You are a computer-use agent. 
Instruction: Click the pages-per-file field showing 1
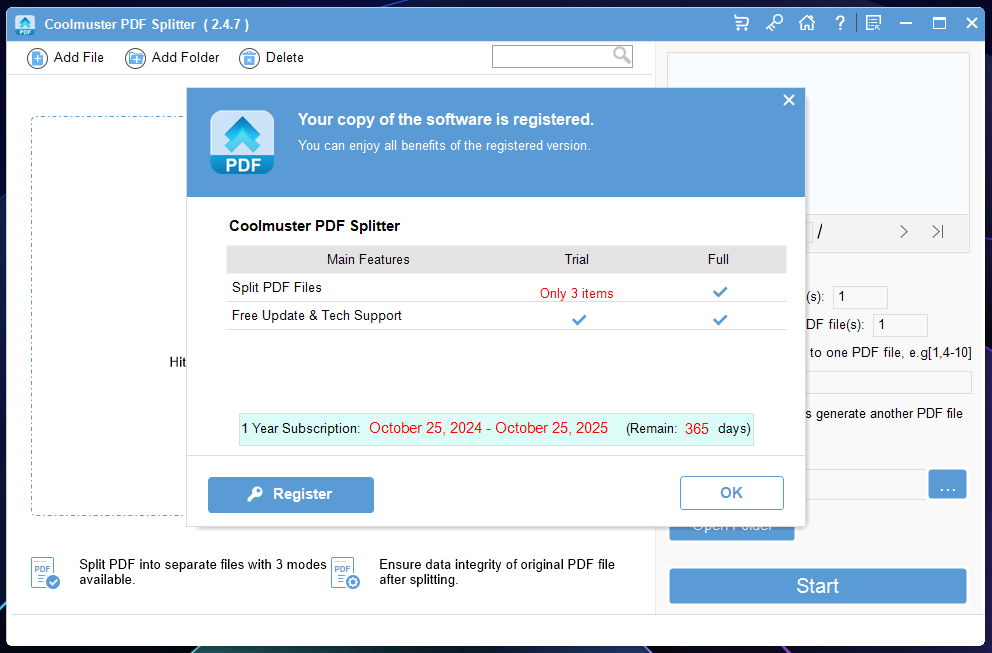(x=860, y=297)
